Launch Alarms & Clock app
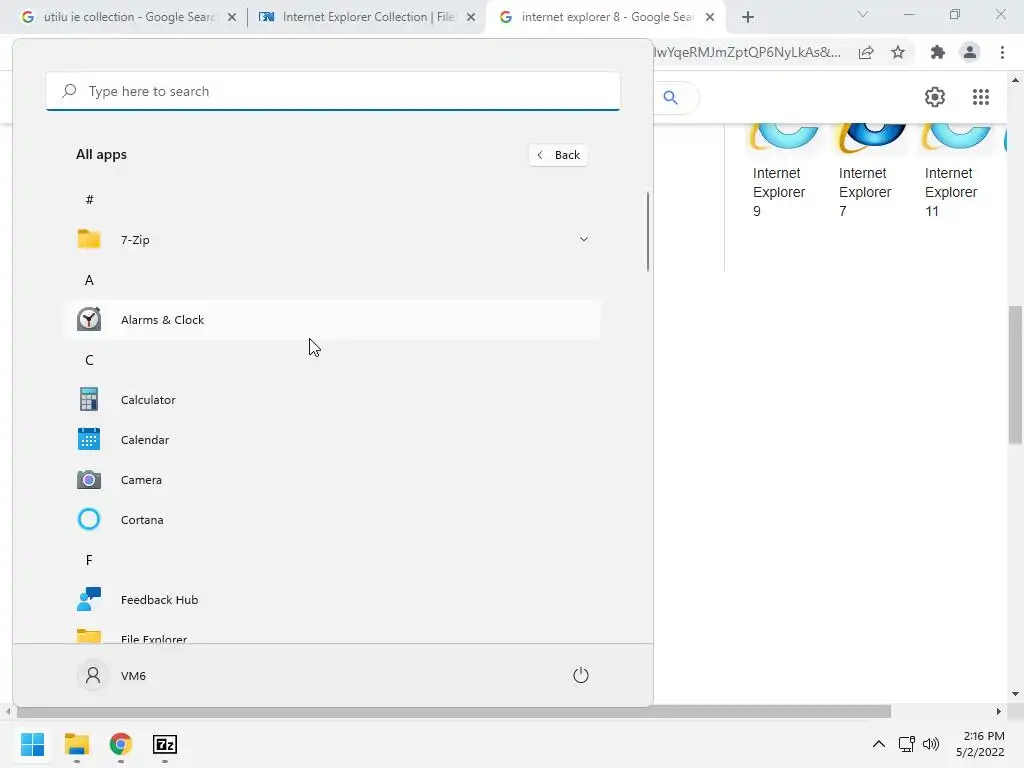This screenshot has height=768, width=1024. pos(332,320)
